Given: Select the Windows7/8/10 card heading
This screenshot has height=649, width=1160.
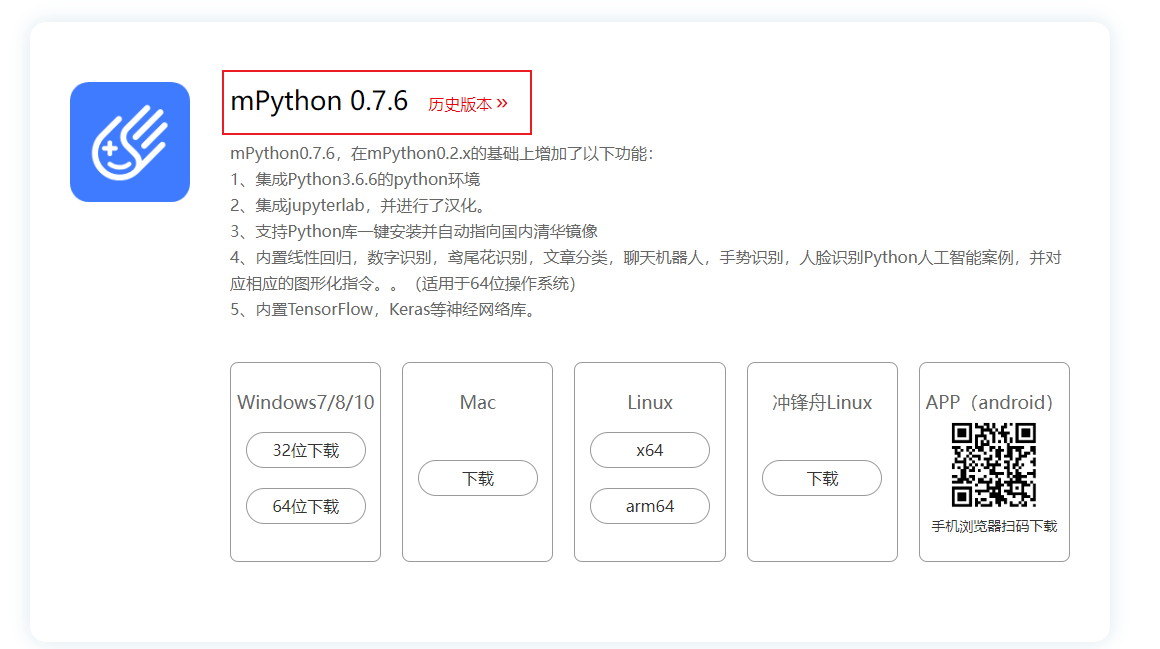Looking at the screenshot, I should [x=306, y=402].
